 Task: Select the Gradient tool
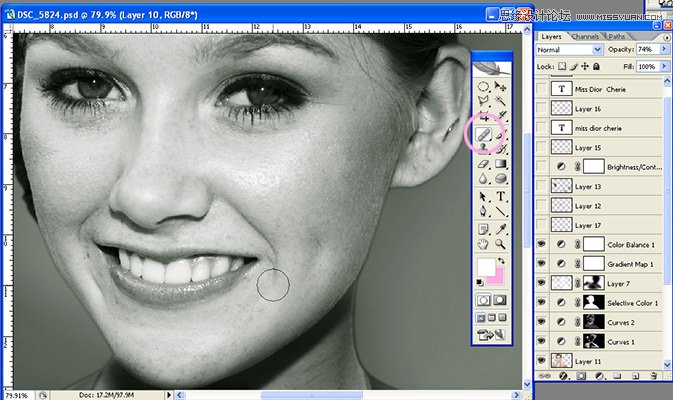click(500, 164)
